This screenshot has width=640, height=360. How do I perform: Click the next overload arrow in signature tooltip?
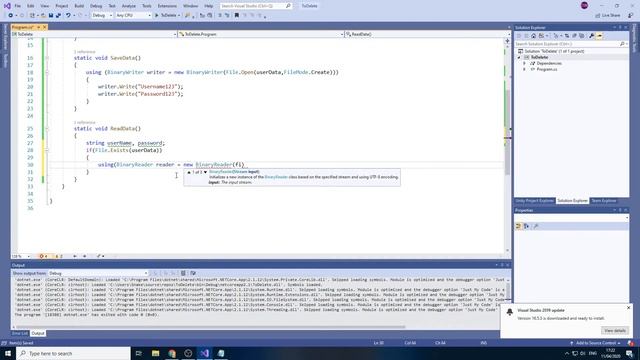tap(205, 172)
